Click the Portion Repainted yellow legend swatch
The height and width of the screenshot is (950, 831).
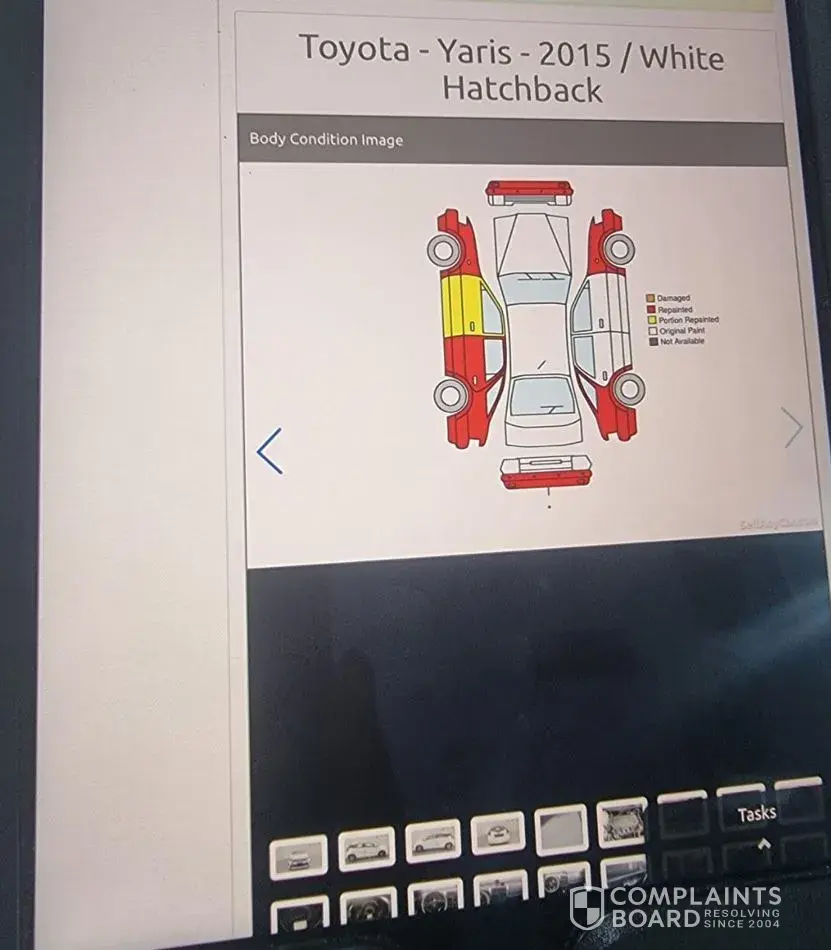[x=652, y=320]
